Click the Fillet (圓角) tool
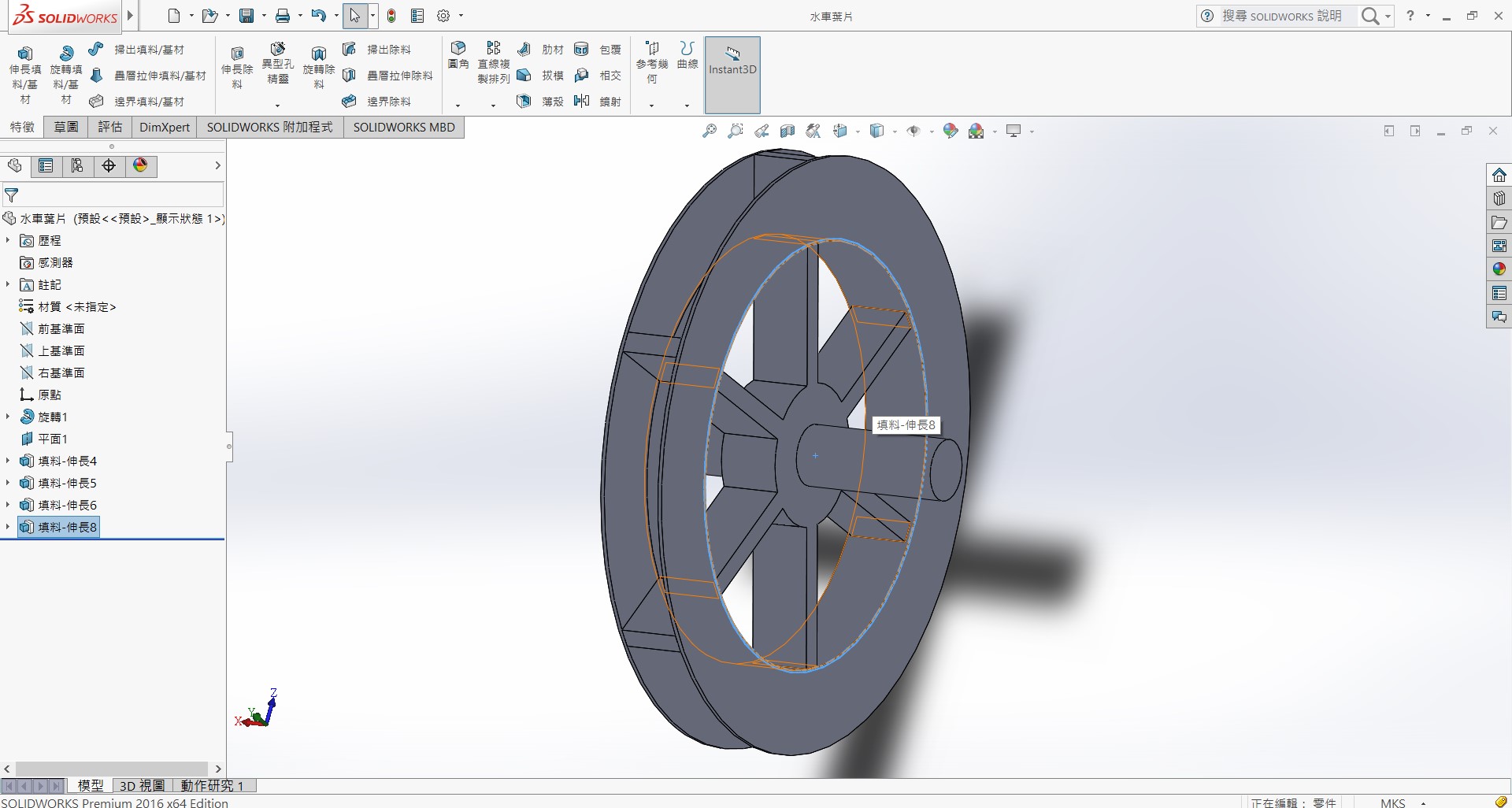1512x808 pixels. [x=458, y=55]
